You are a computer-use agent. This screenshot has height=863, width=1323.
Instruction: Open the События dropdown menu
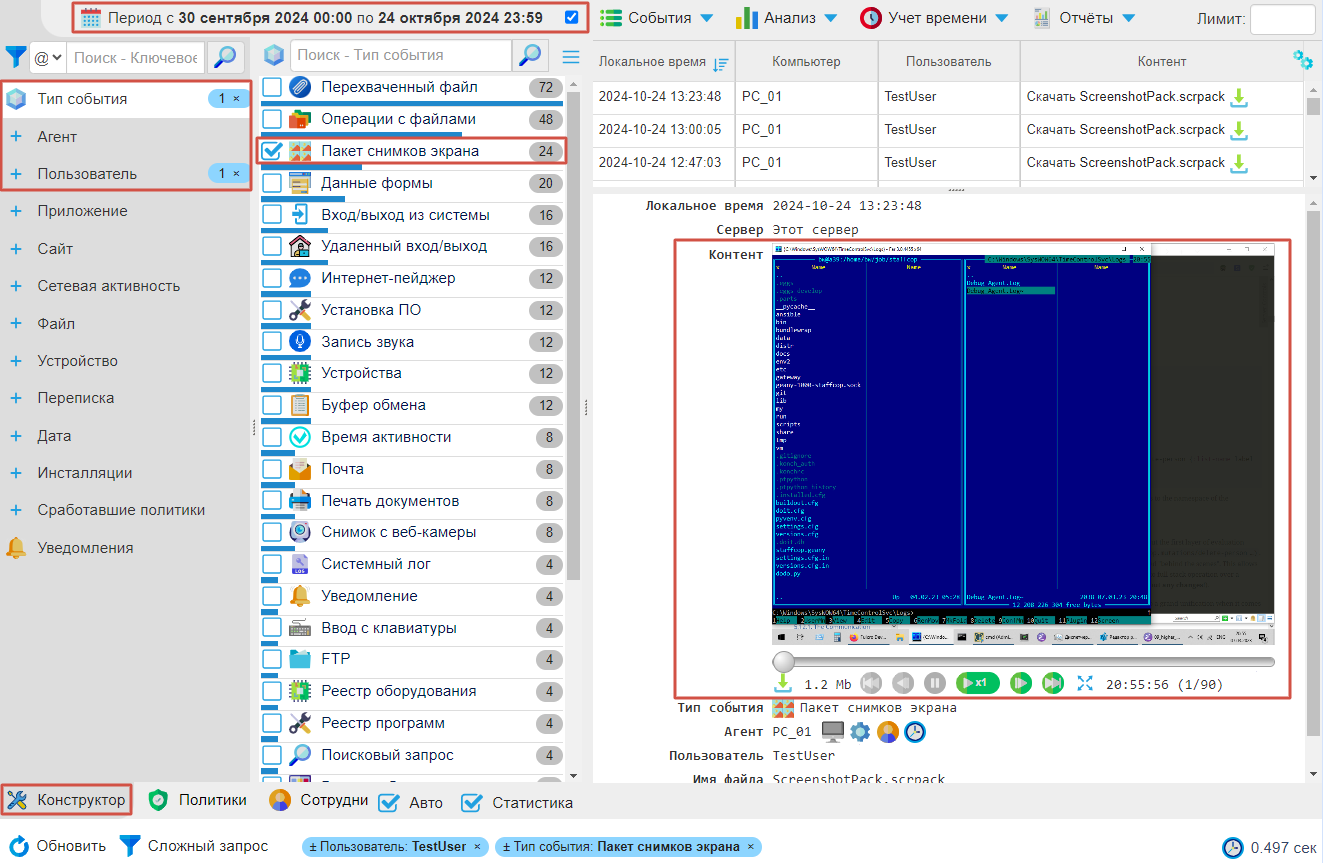click(x=656, y=18)
